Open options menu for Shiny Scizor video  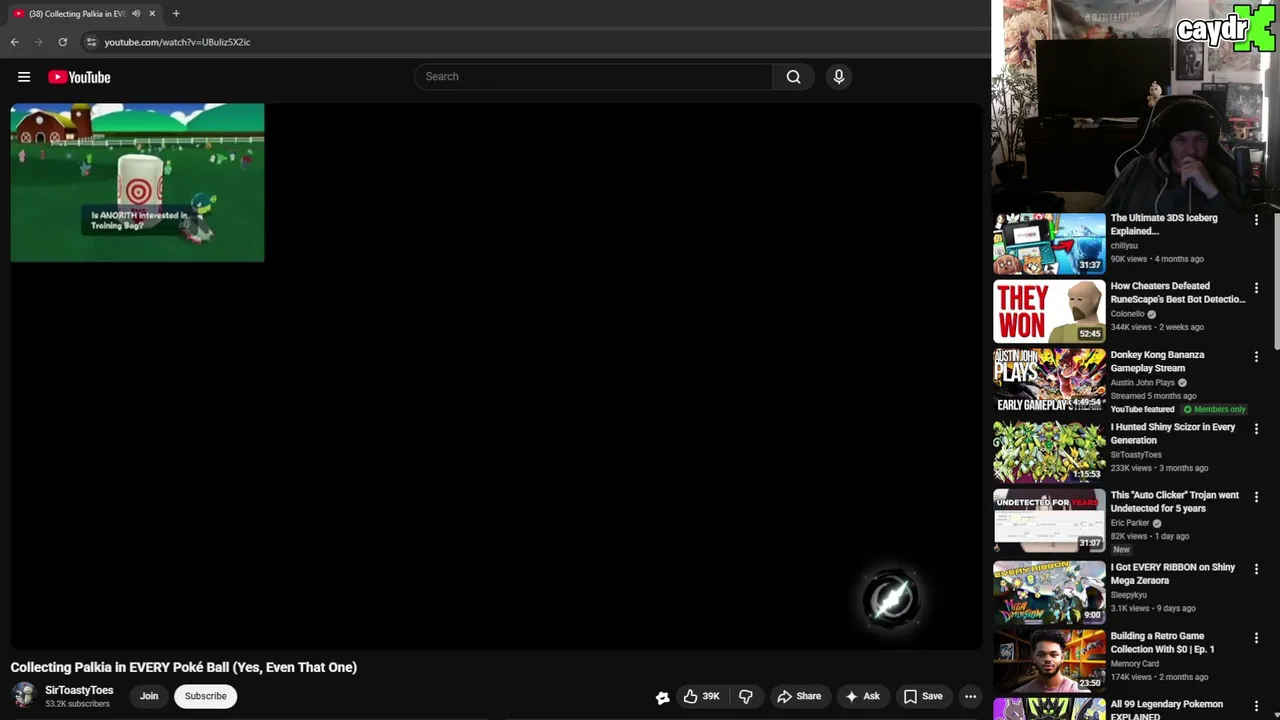click(1256, 428)
